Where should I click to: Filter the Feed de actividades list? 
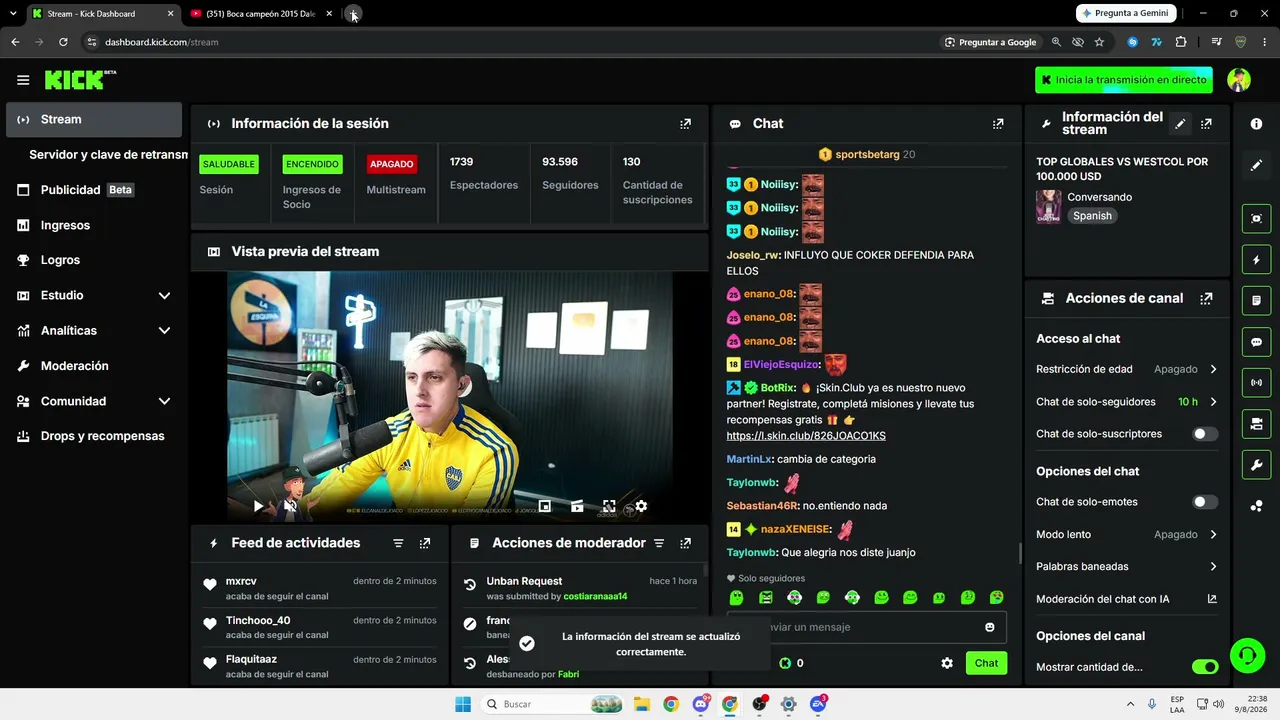point(398,543)
